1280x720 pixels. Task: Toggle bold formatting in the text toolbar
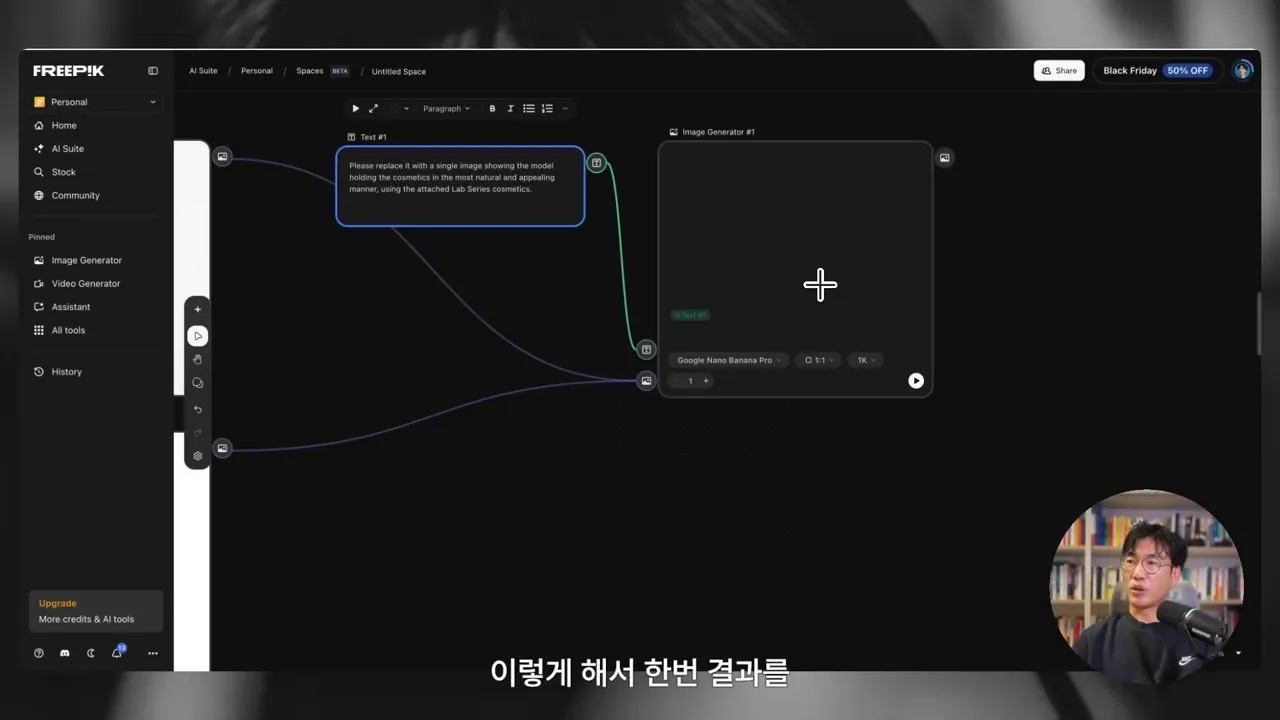point(492,108)
